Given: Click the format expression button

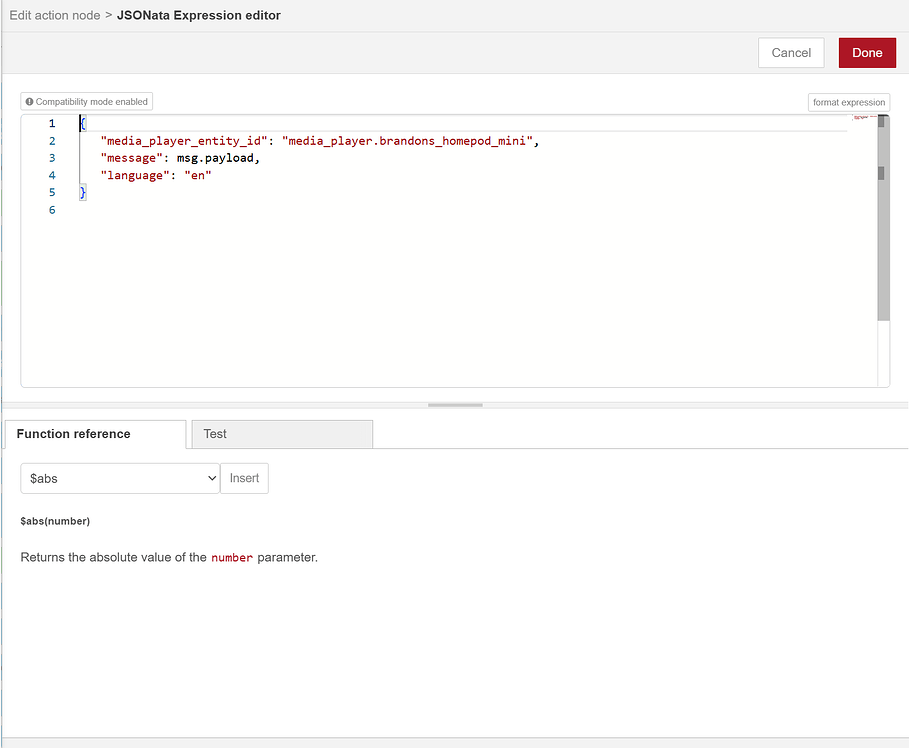Looking at the screenshot, I should click(848, 102).
